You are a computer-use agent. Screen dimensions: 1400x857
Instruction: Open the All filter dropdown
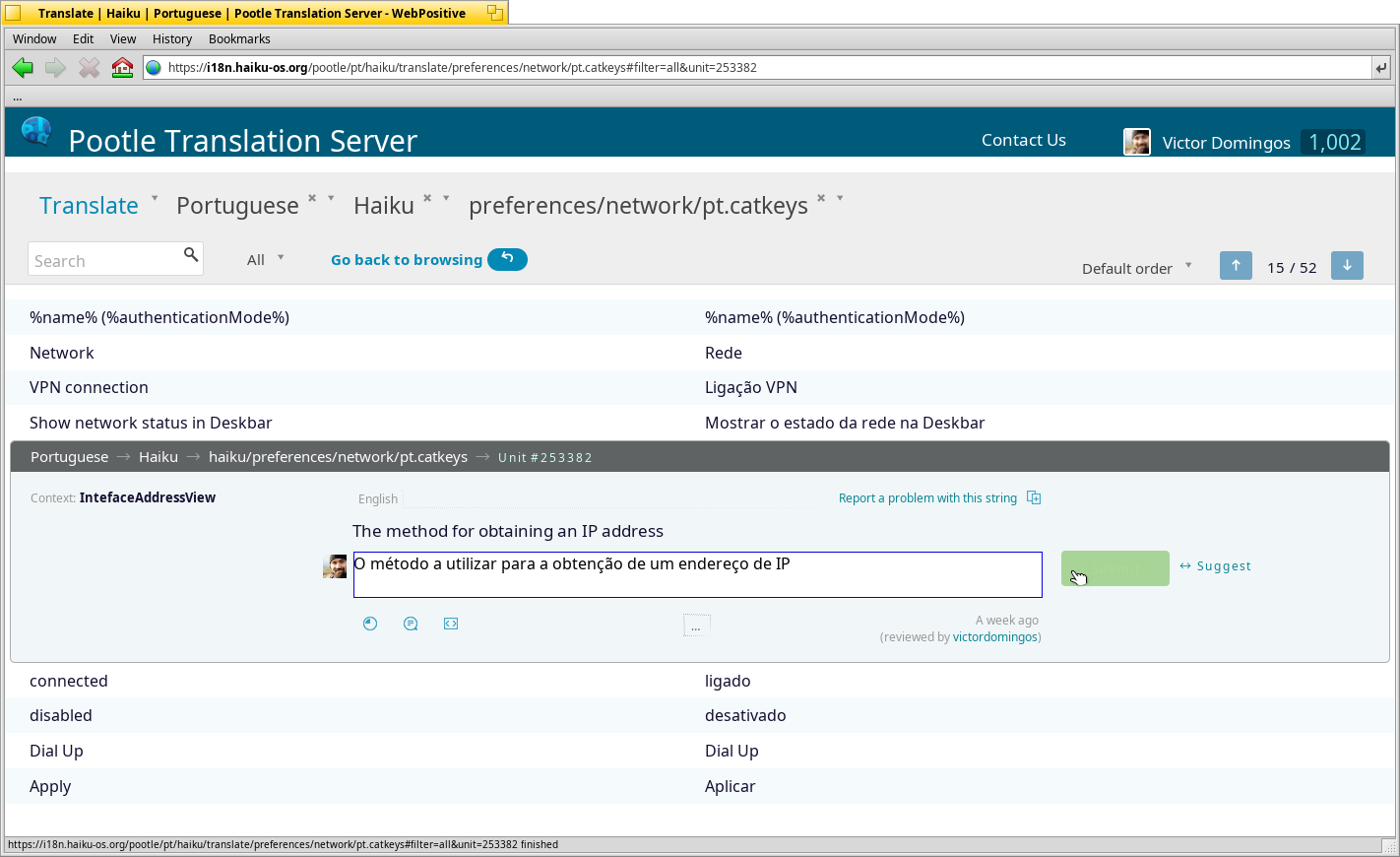coord(265,259)
